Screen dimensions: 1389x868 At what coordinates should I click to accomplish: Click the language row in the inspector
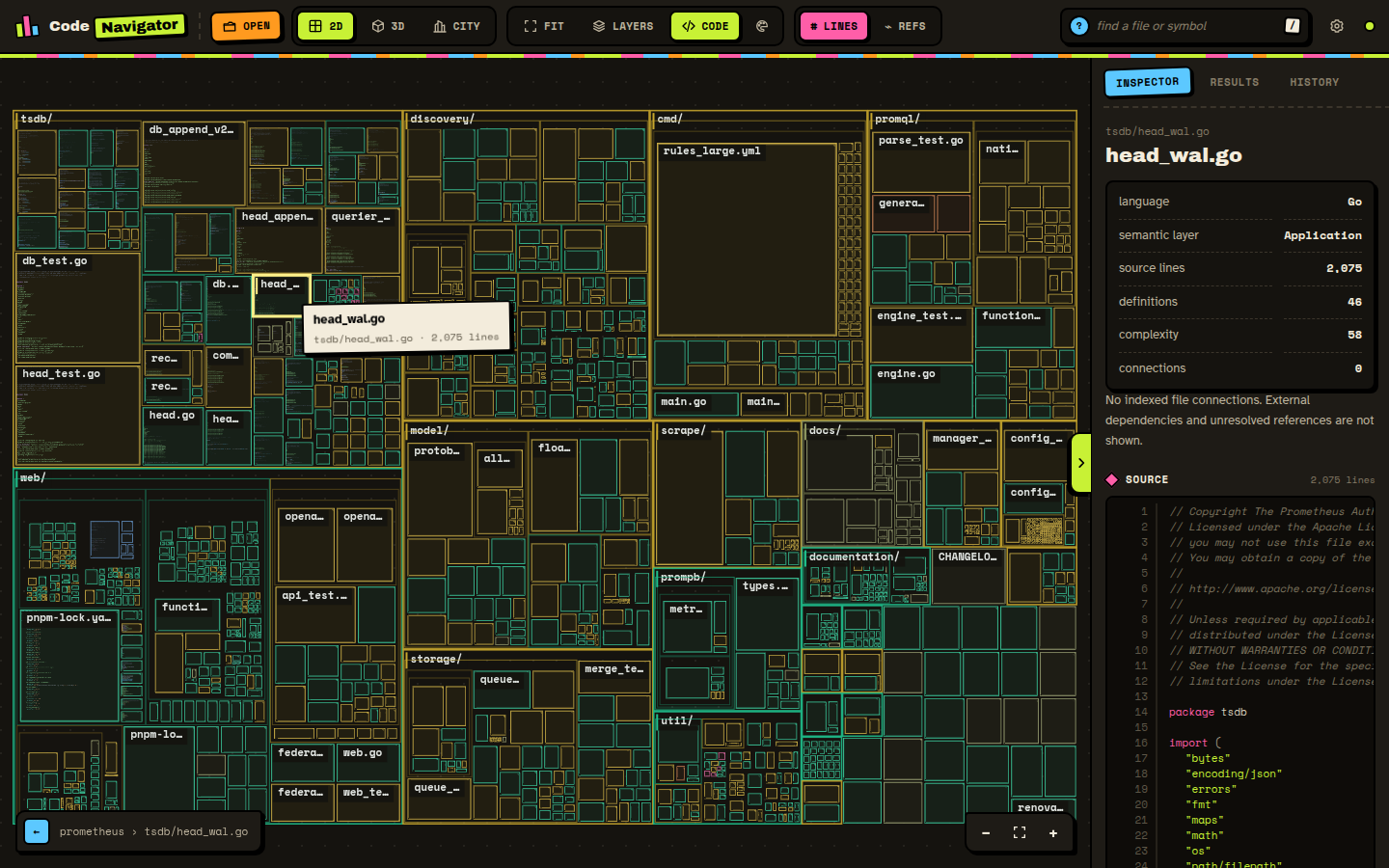click(1240, 202)
